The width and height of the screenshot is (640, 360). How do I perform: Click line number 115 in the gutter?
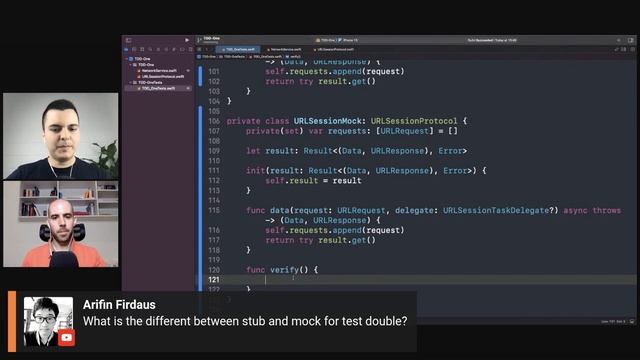coord(214,210)
